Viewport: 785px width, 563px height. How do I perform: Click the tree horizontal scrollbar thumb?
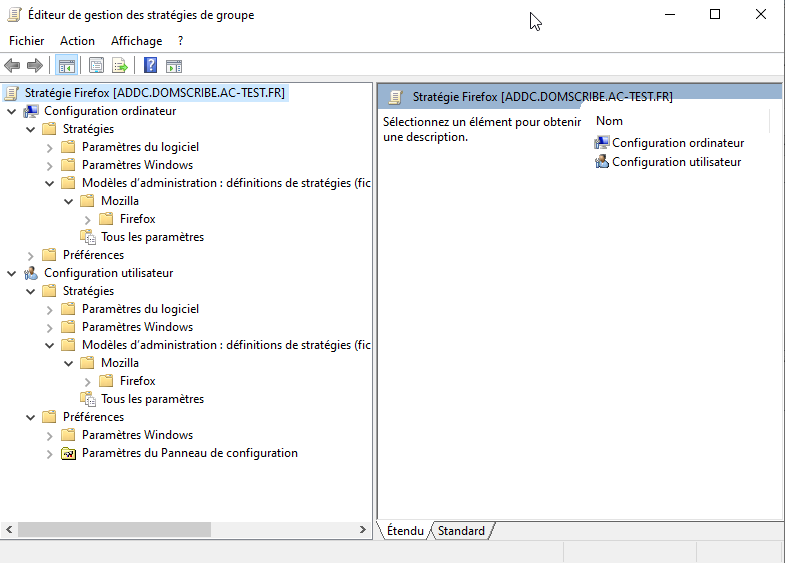coord(114,529)
